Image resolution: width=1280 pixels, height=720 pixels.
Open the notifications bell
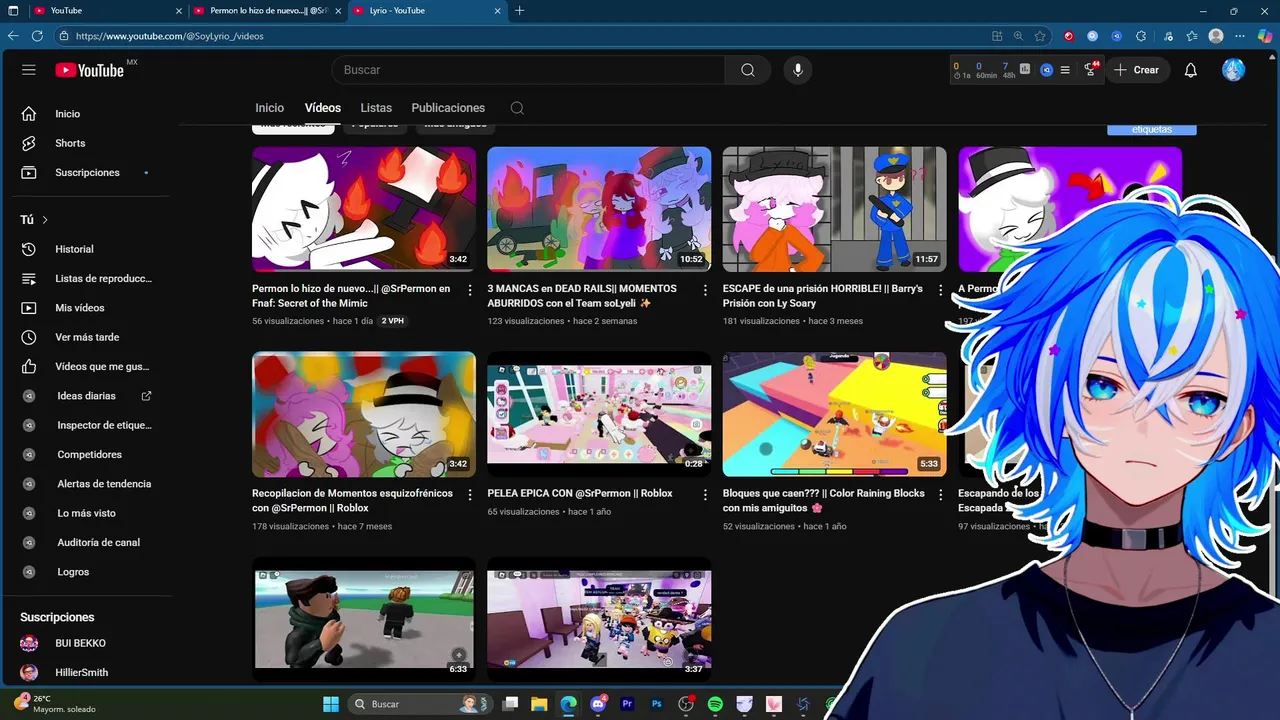pos(1191,70)
